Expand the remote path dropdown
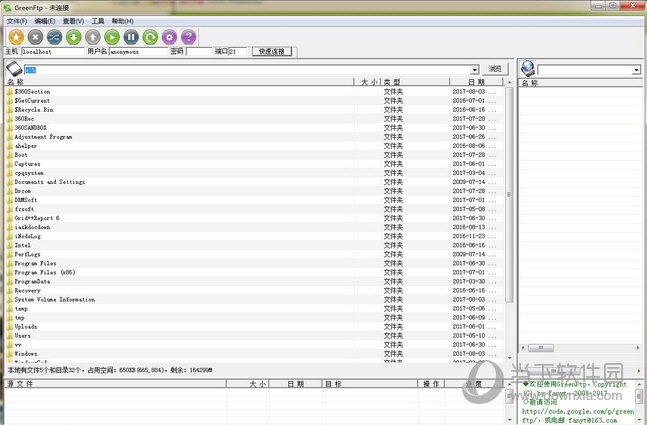Screen dimensions: 647x425 636,70
